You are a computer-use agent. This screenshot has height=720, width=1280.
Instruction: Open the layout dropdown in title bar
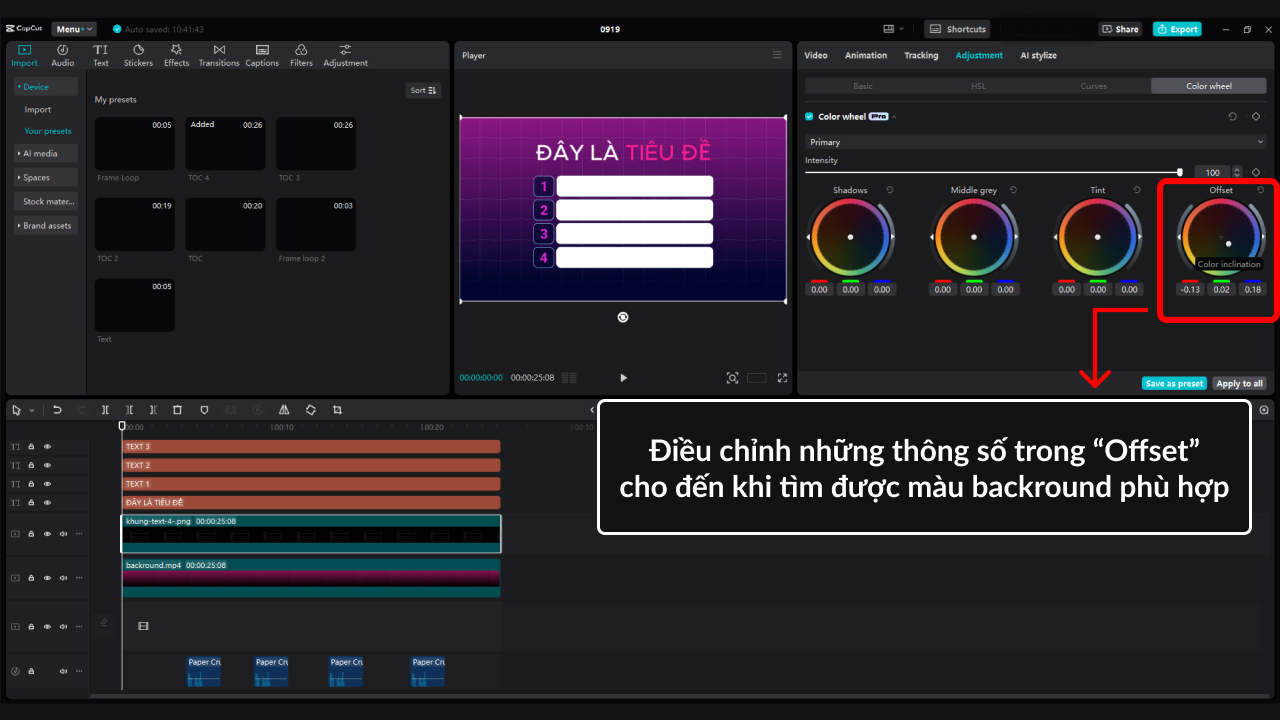pyautogui.click(x=893, y=29)
